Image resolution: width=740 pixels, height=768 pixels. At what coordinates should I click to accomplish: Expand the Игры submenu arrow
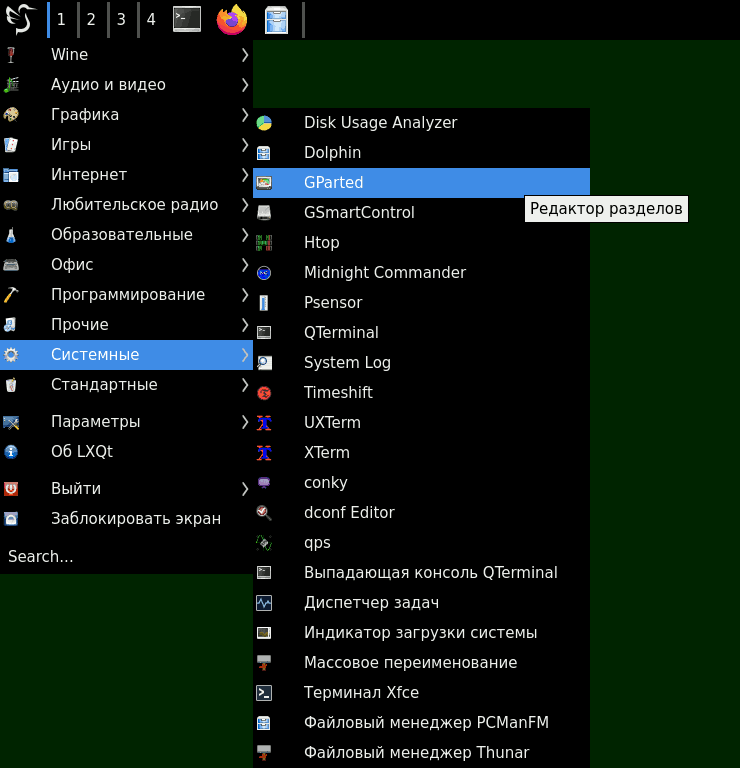point(245,144)
